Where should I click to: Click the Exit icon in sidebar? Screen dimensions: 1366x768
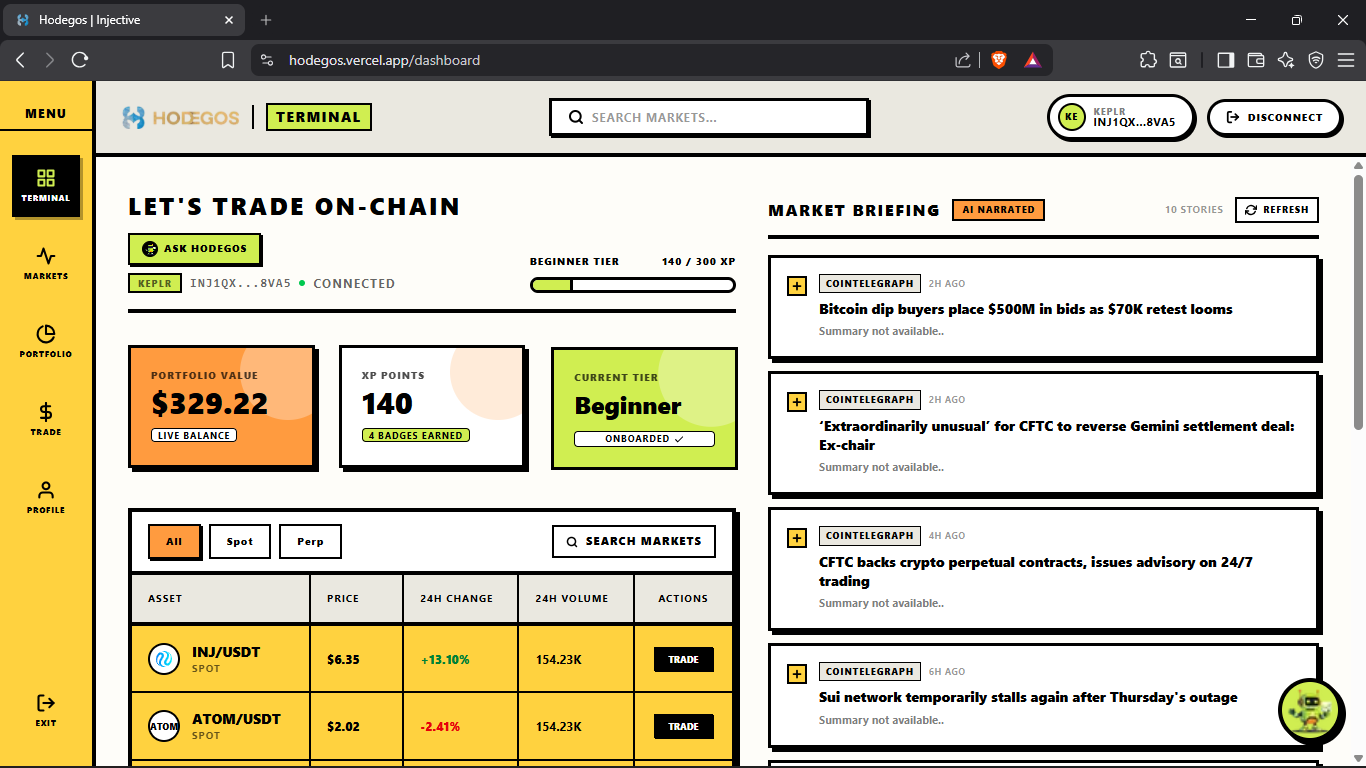[46, 703]
